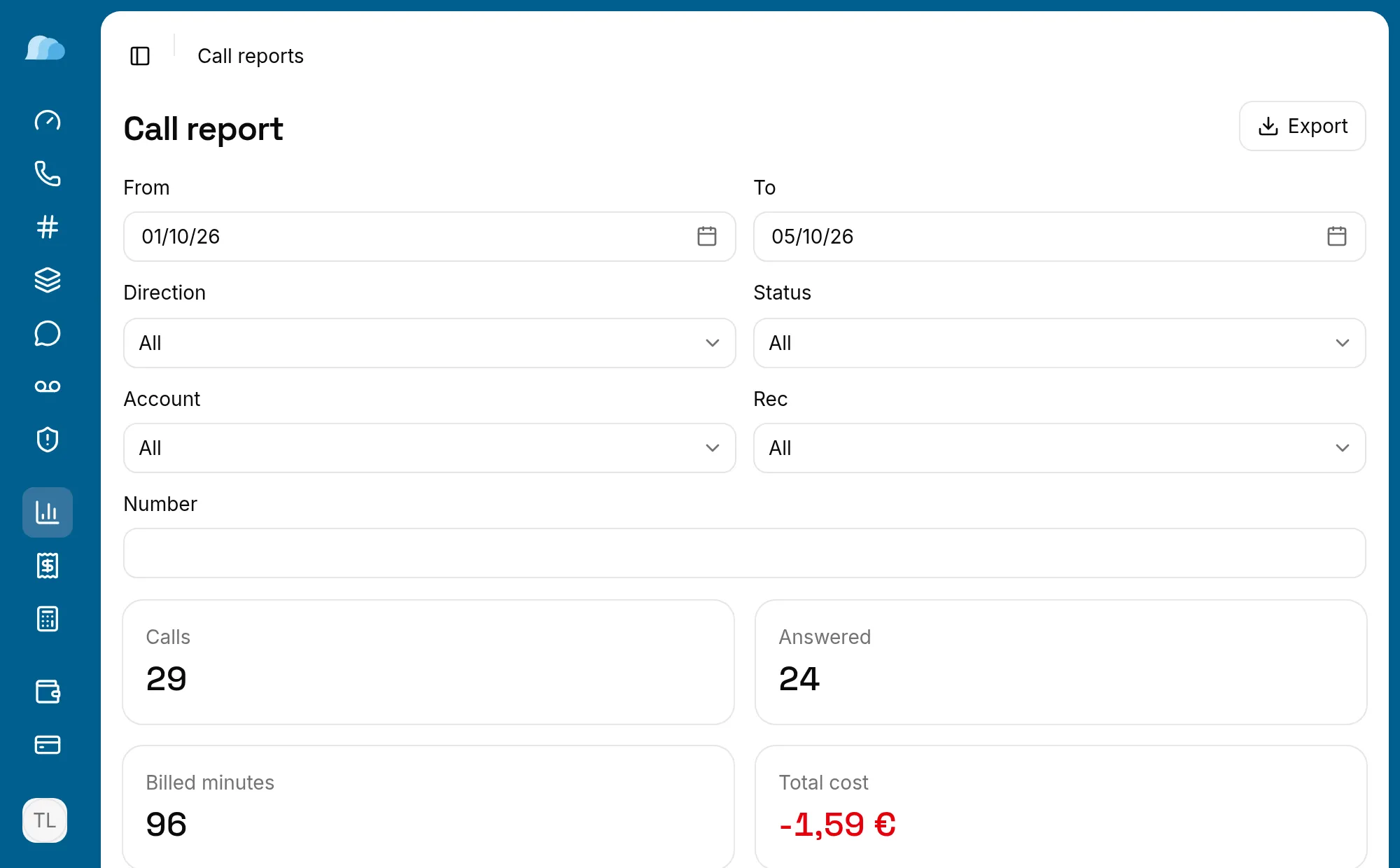Expand the Status dropdown
The width and height of the screenshot is (1400, 868).
tap(1060, 343)
